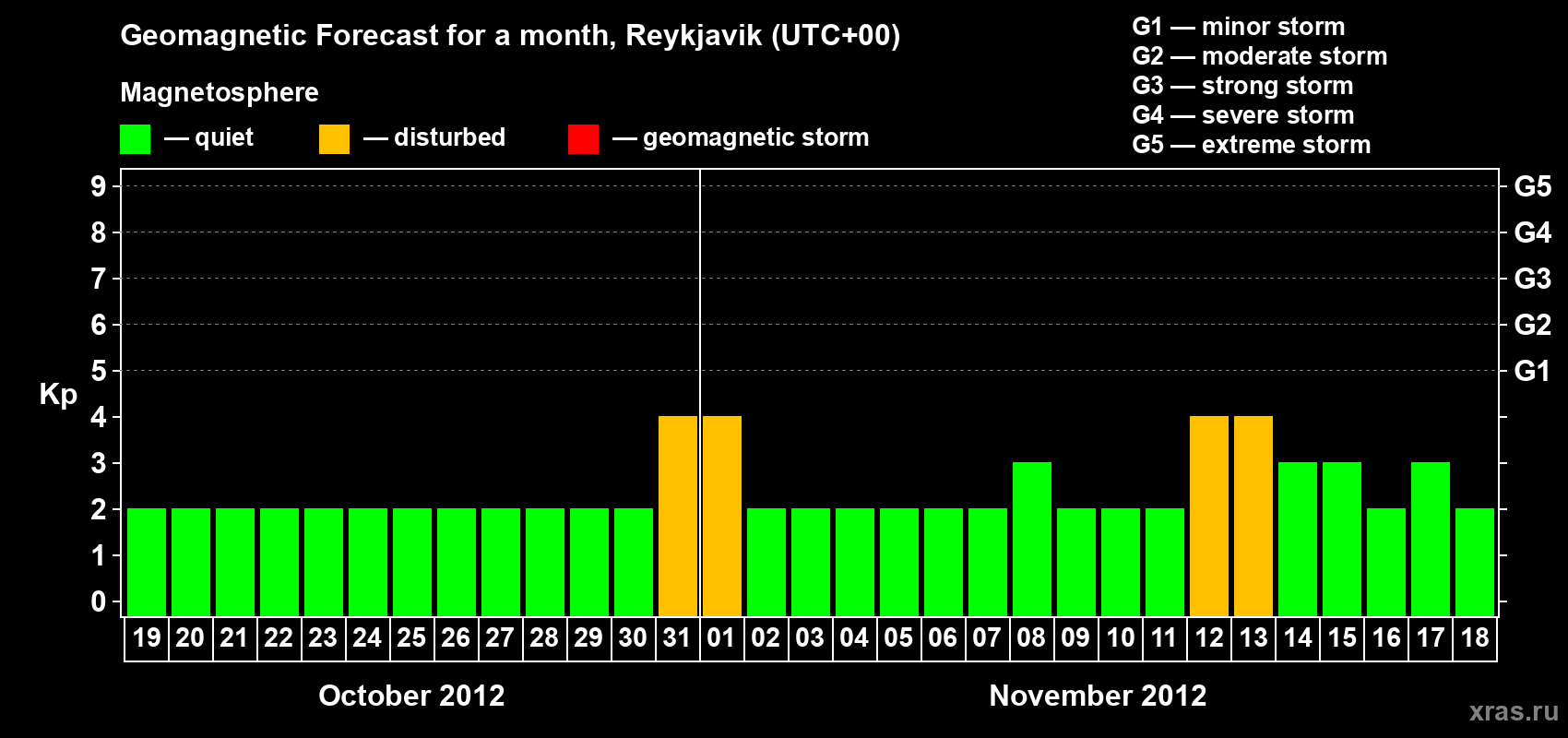Click the date label 31 on axis
Image resolution: width=1568 pixels, height=738 pixels.
pyautogui.click(x=677, y=637)
